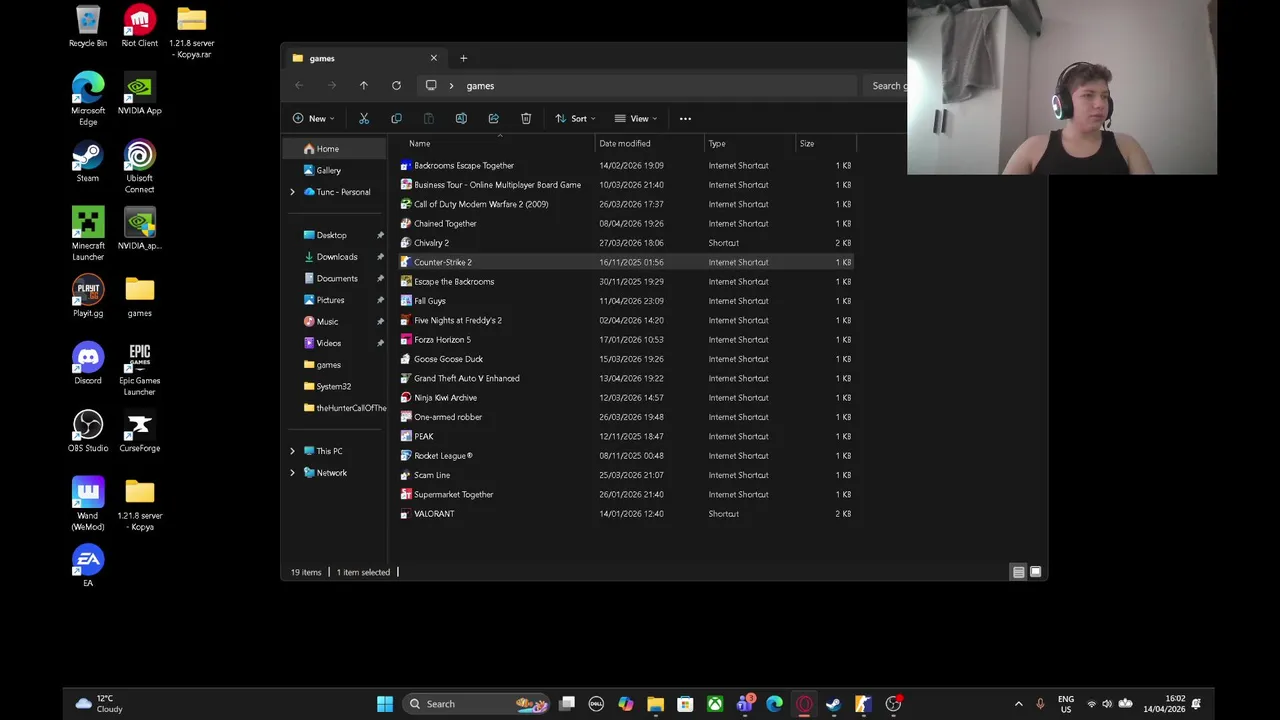Image resolution: width=1280 pixels, height=720 pixels.
Task: Select Backrooms Escape Together shortcut
Action: point(626,166)
